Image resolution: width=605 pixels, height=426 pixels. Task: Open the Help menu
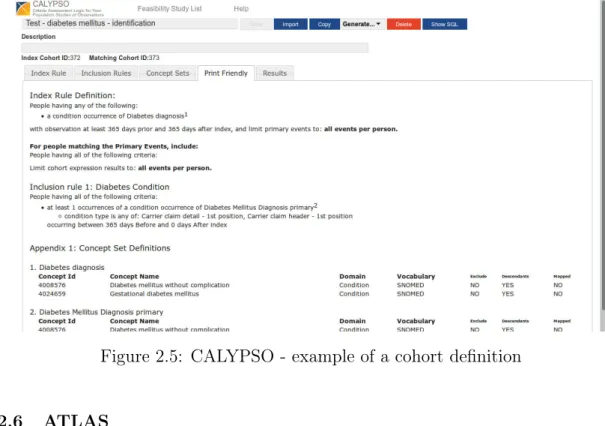pyautogui.click(x=241, y=8)
